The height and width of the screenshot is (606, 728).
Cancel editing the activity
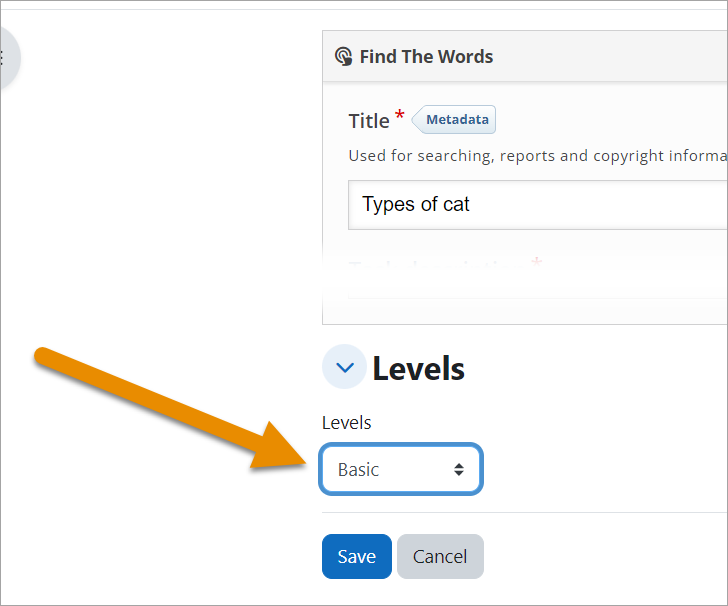pyautogui.click(x=440, y=557)
